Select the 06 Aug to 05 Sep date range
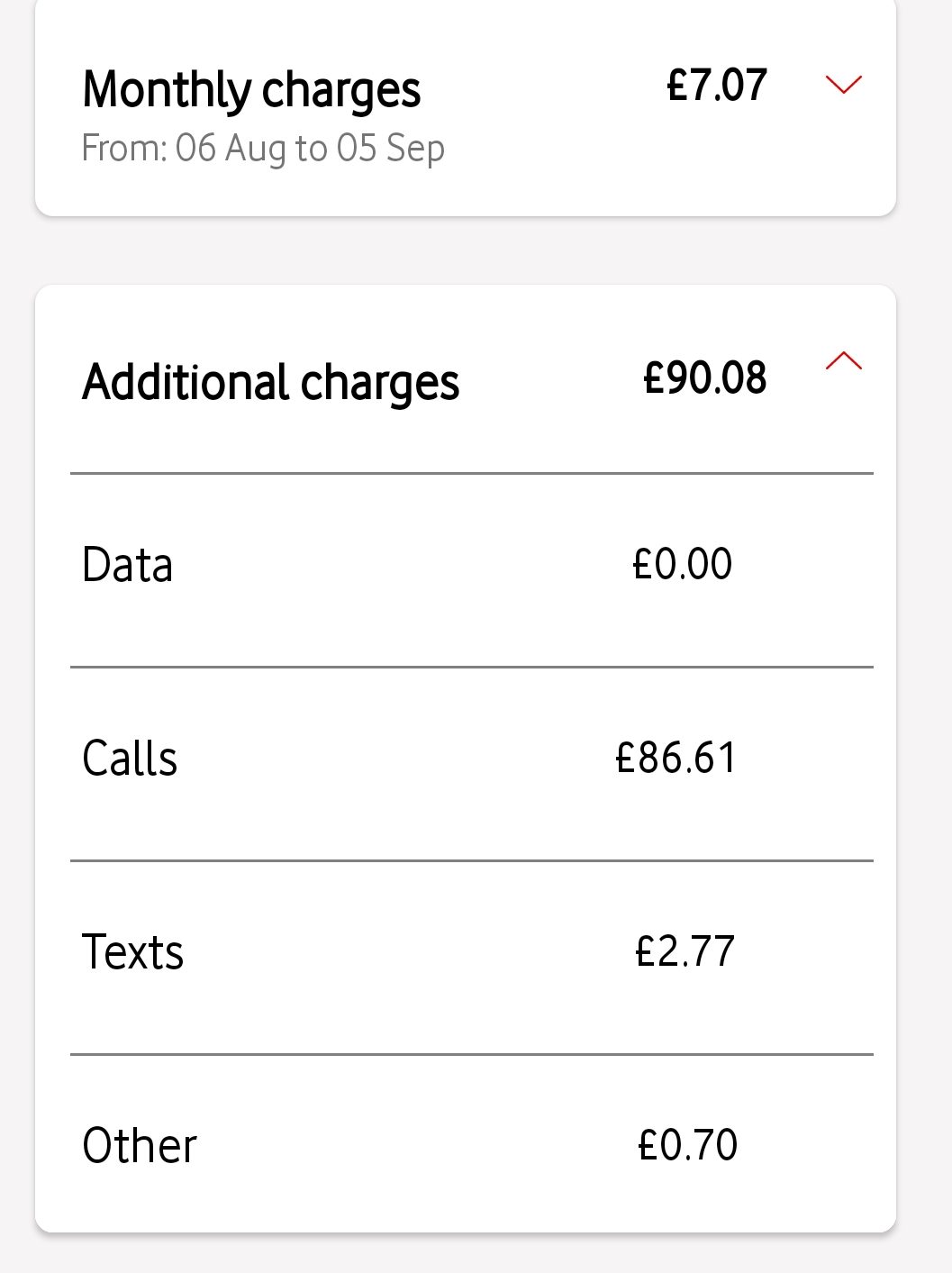952x1273 pixels. pos(263,149)
